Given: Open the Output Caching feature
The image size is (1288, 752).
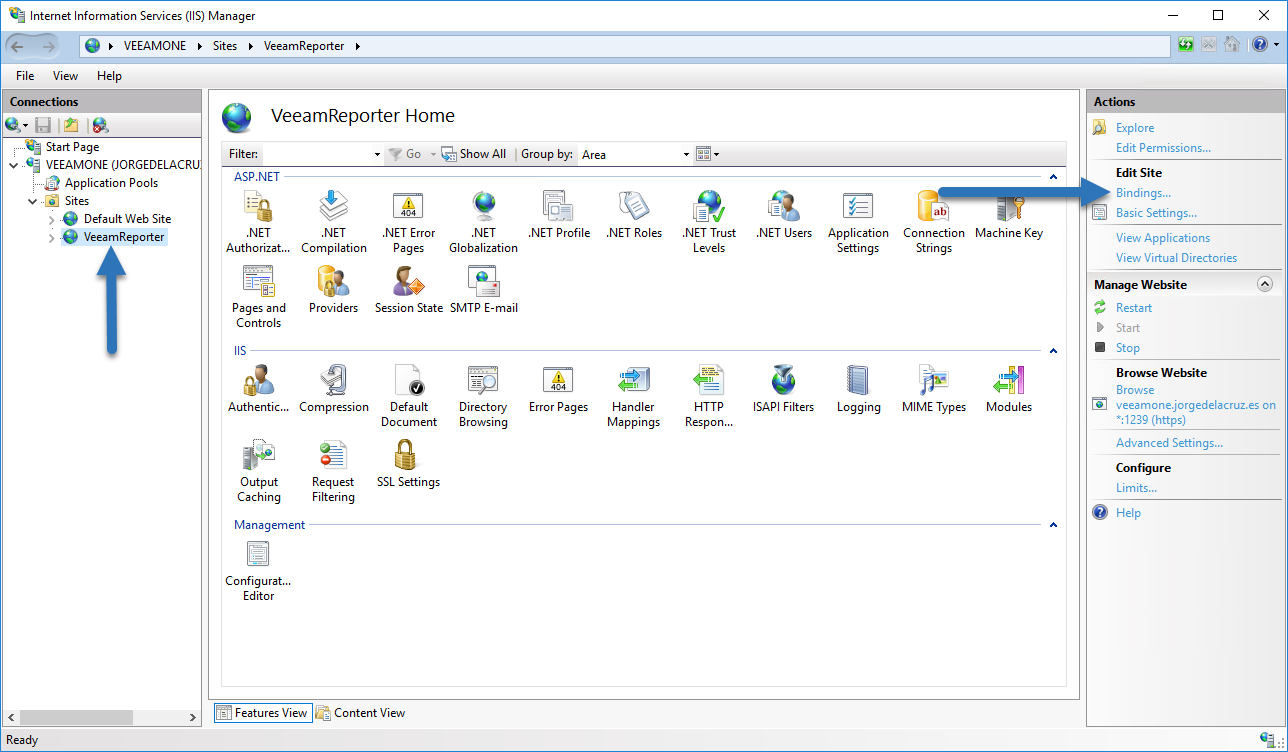Looking at the screenshot, I should pyautogui.click(x=259, y=471).
